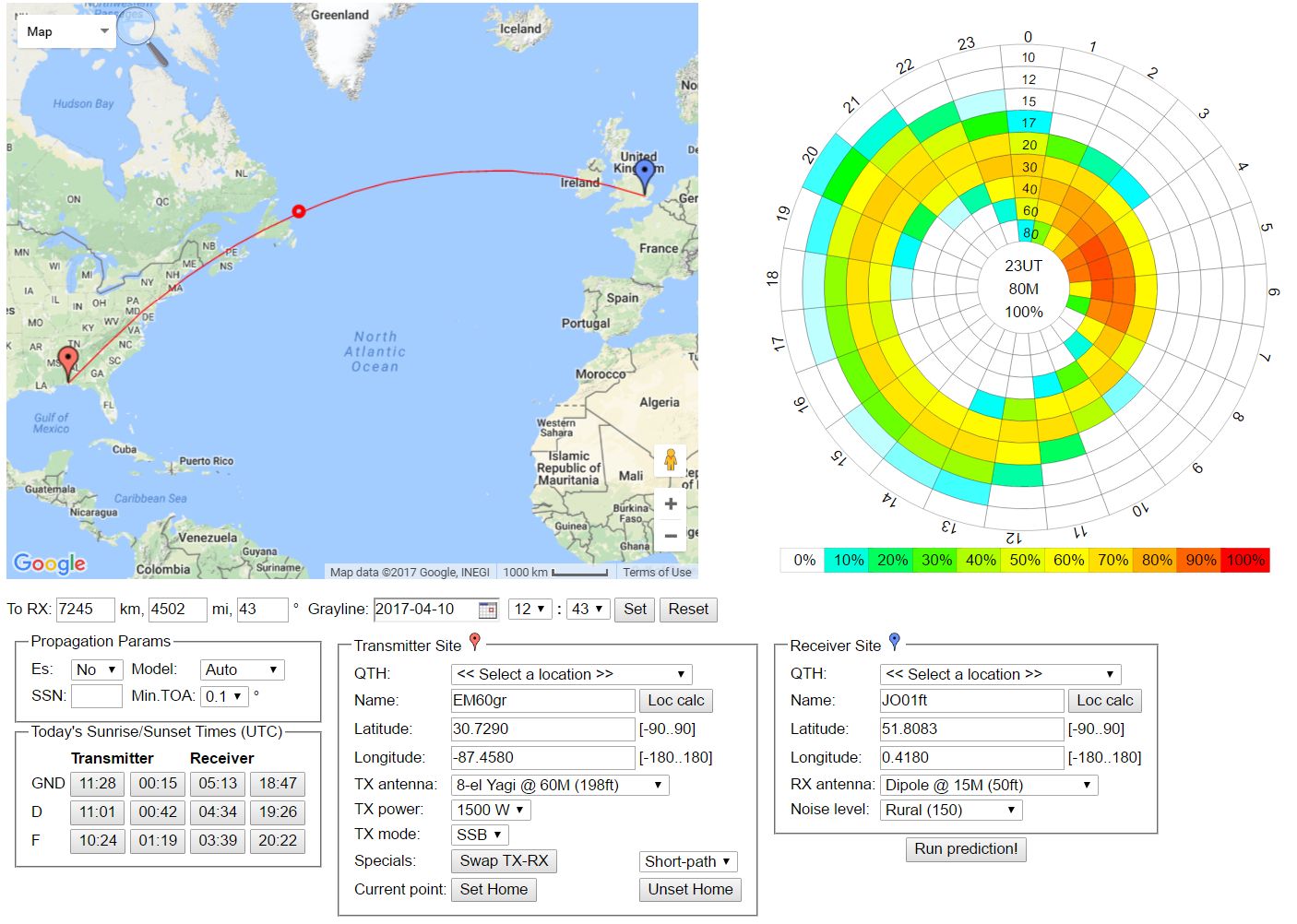Click the Swap TX-RX button

(504, 861)
